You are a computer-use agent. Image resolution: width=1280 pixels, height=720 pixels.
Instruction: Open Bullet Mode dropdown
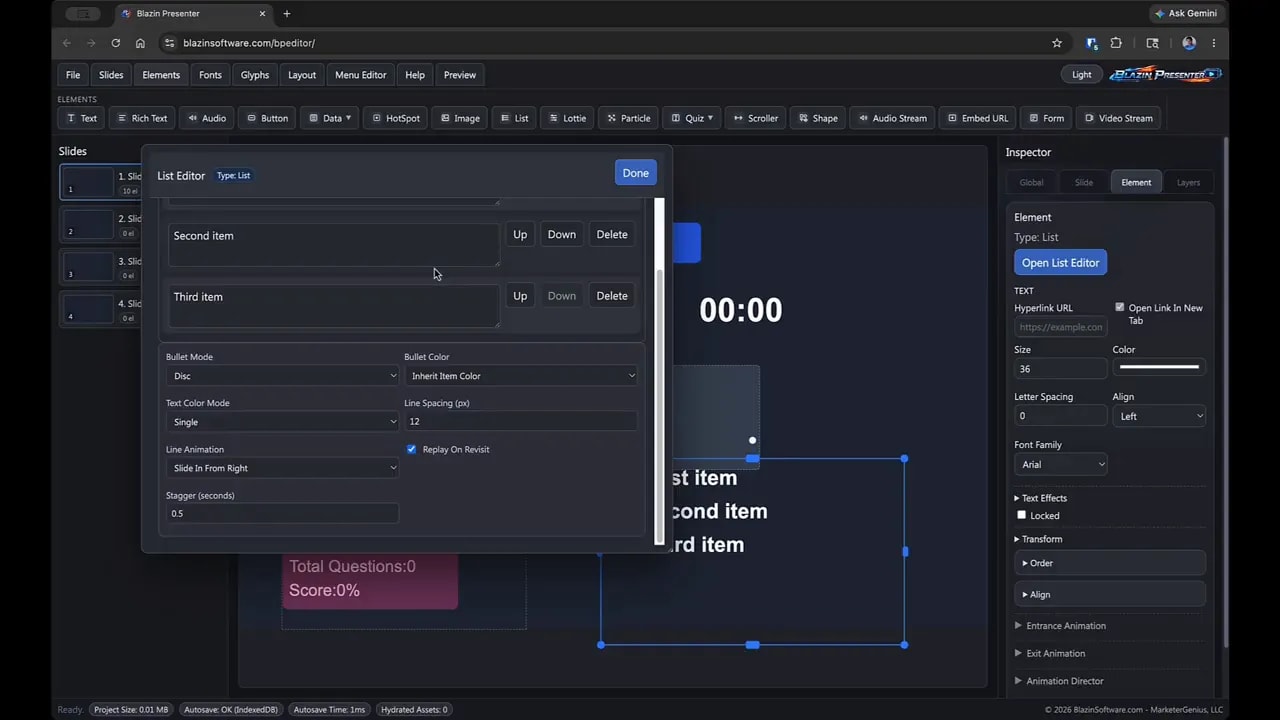(x=282, y=376)
